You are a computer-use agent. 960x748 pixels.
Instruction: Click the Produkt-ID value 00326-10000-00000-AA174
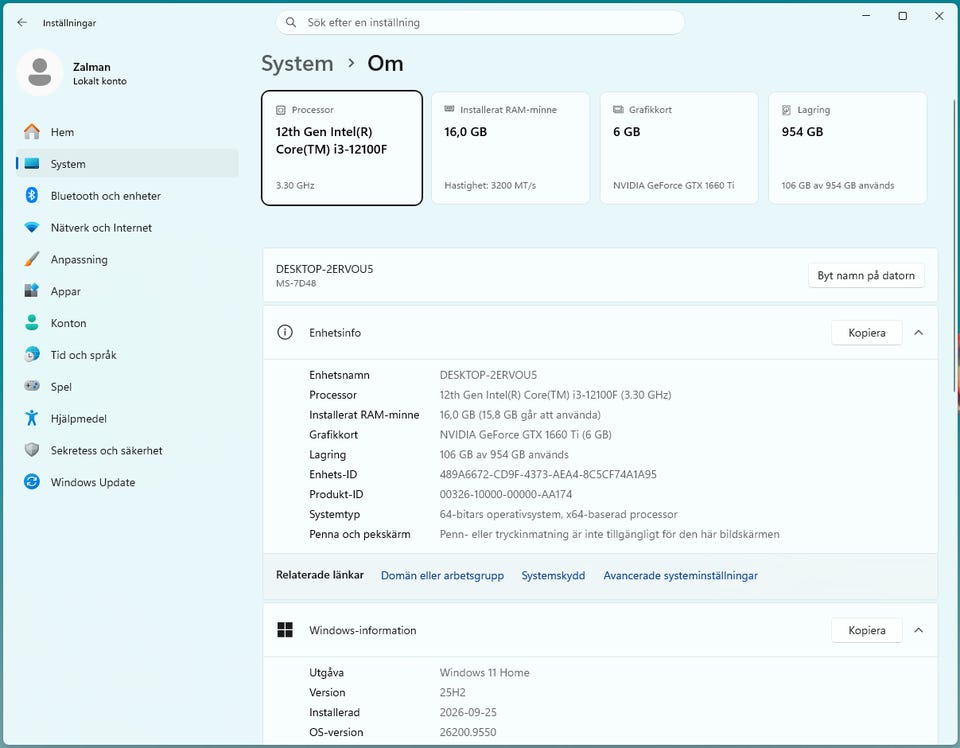[506, 494]
